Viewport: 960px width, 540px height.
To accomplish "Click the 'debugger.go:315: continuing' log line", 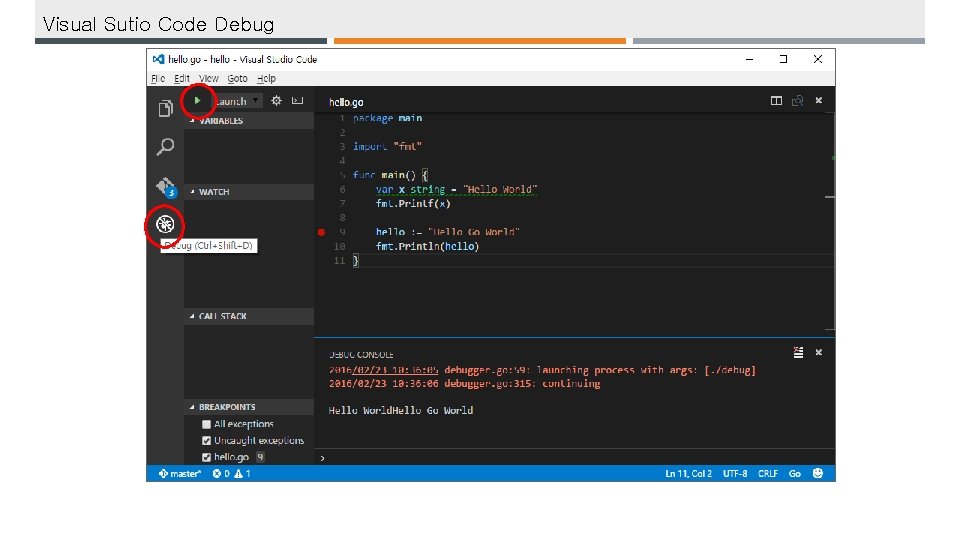I will click(464, 383).
